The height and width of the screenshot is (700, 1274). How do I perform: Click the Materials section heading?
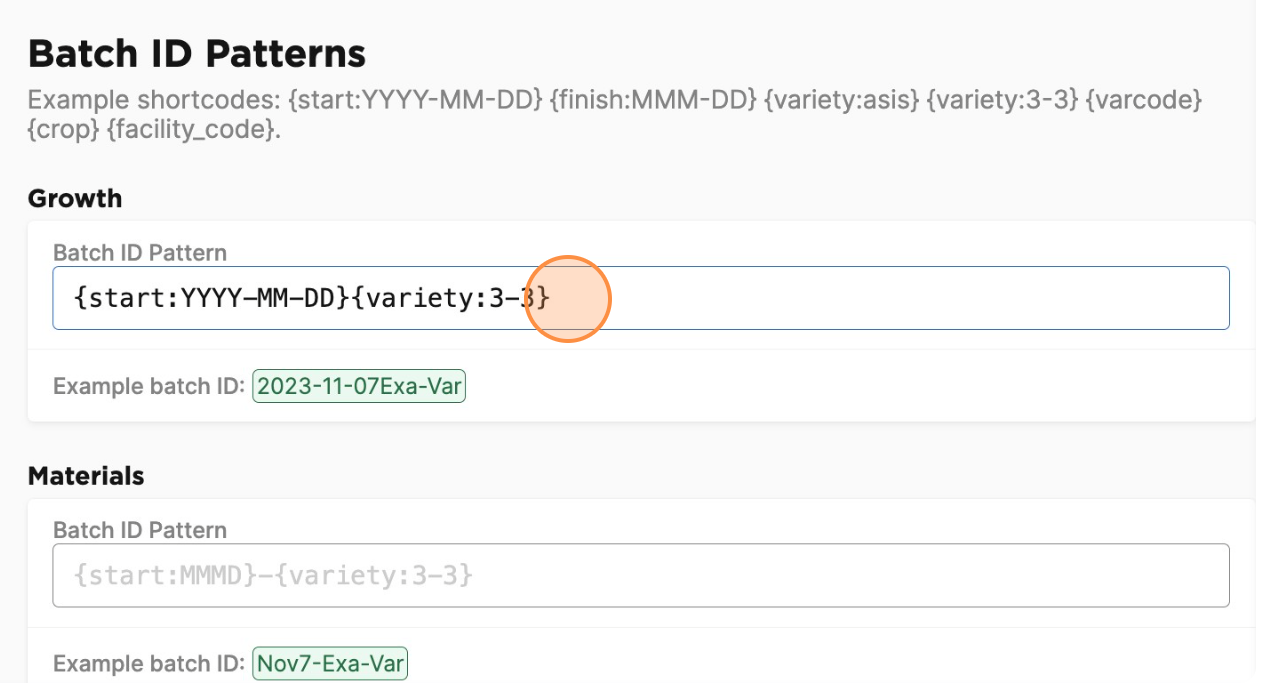[86, 476]
